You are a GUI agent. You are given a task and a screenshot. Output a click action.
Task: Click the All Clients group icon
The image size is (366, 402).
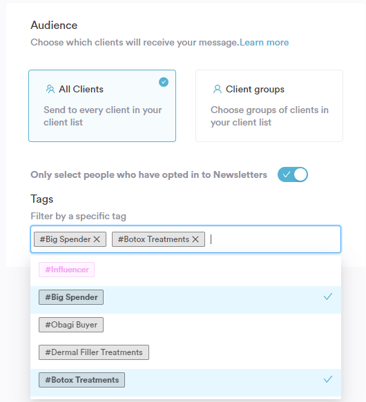[50, 89]
